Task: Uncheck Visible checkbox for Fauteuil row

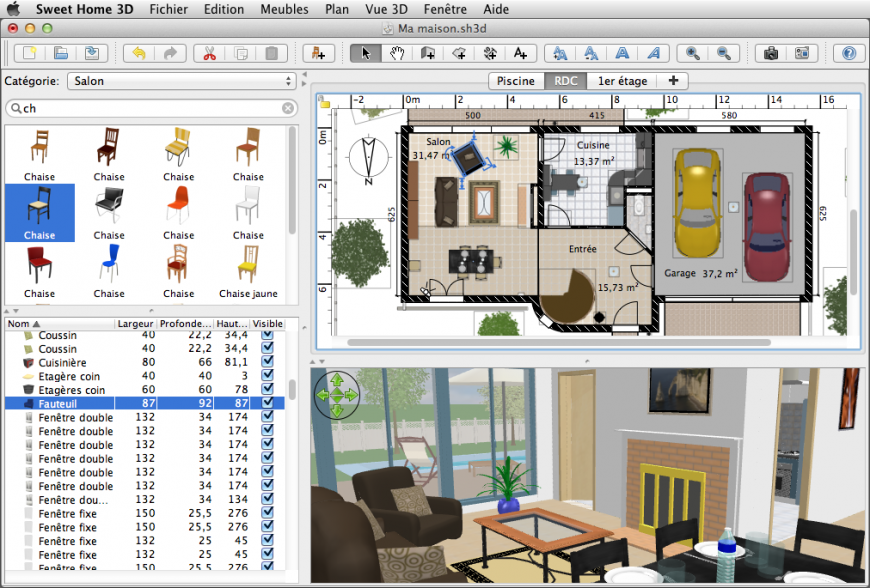Action: point(267,403)
